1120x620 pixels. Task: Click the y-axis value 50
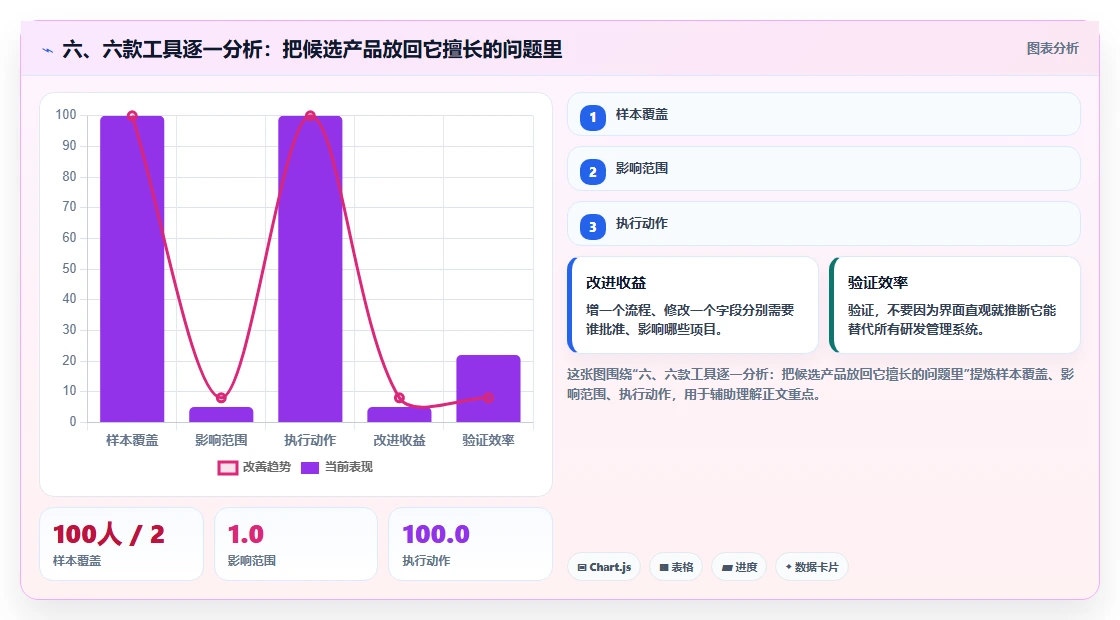[x=69, y=269]
